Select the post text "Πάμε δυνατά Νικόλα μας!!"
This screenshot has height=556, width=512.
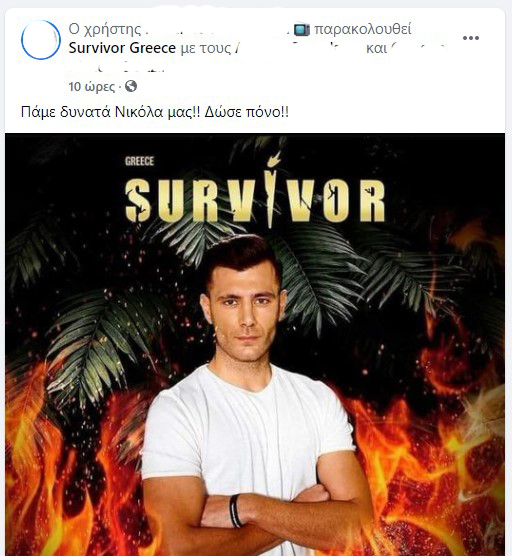(110, 112)
